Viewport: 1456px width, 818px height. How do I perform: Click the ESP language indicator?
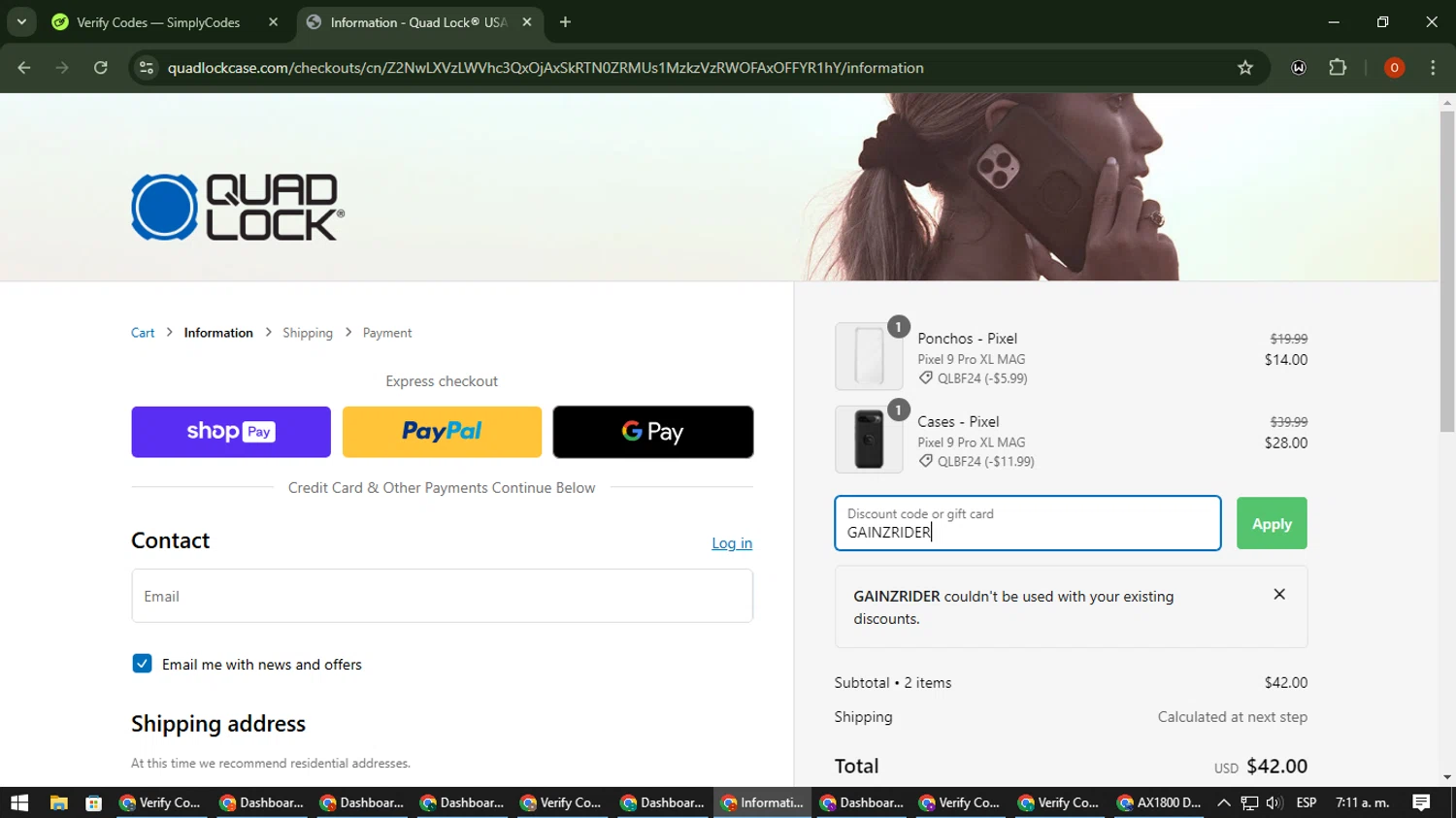[x=1307, y=802]
